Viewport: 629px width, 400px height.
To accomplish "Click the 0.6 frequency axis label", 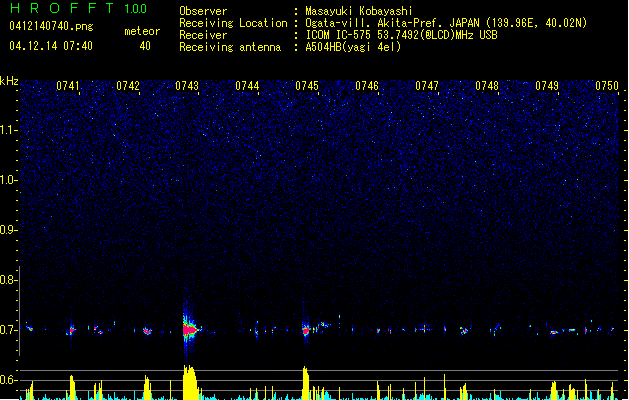I will 8,380.
